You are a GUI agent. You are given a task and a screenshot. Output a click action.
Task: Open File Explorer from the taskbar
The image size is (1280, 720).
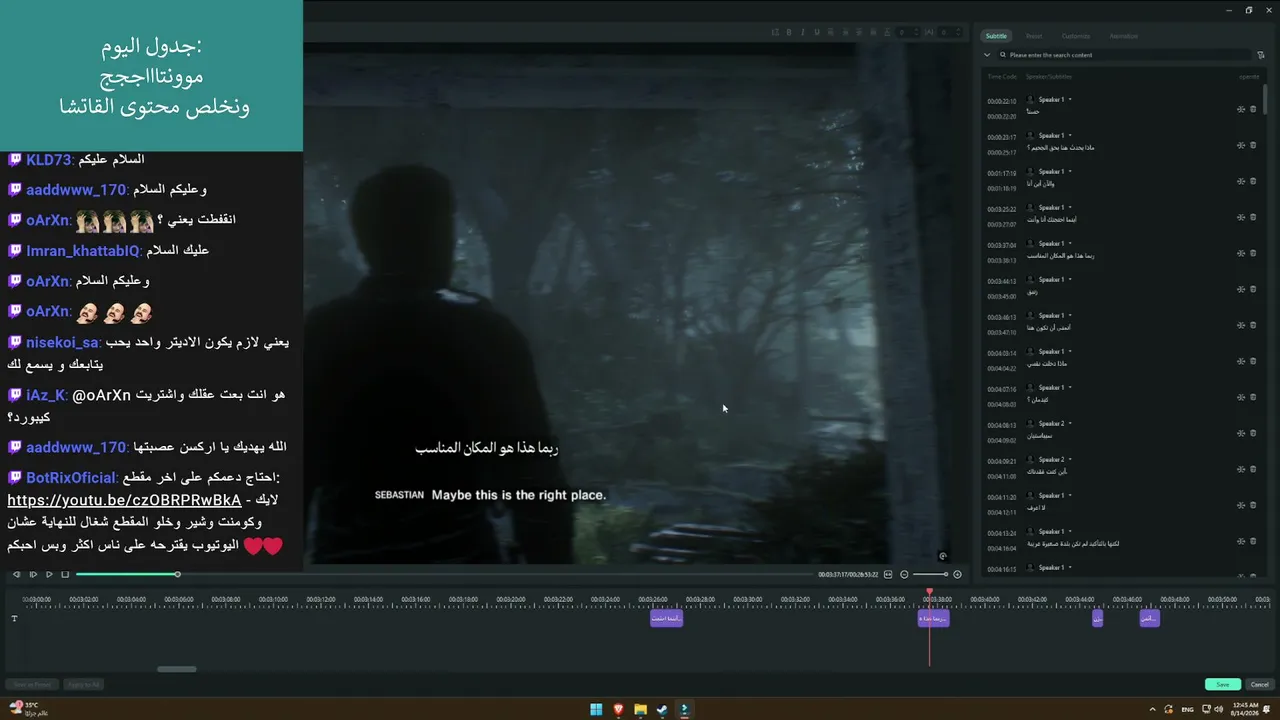(640, 709)
